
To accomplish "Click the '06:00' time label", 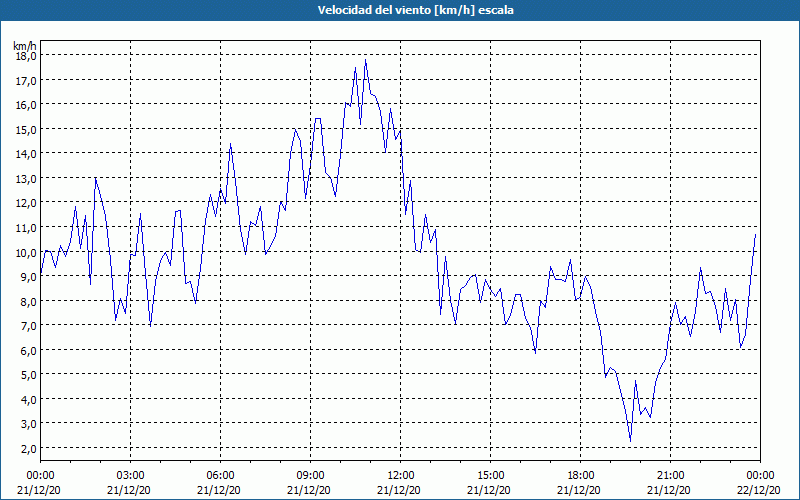I will tap(220, 476).
